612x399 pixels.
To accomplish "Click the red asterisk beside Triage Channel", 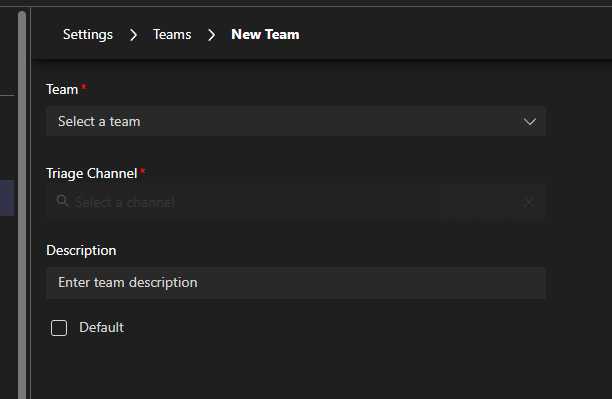I will 143,171.
